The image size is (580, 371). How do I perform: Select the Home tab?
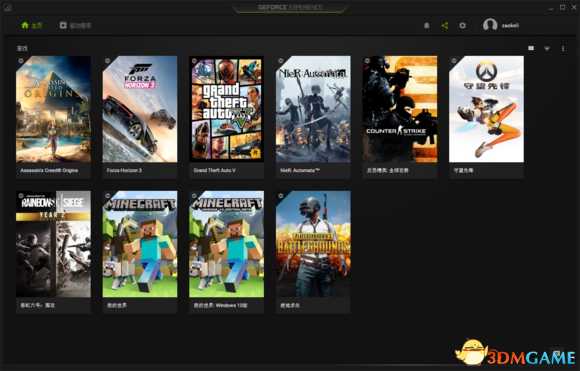click(31, 25)
